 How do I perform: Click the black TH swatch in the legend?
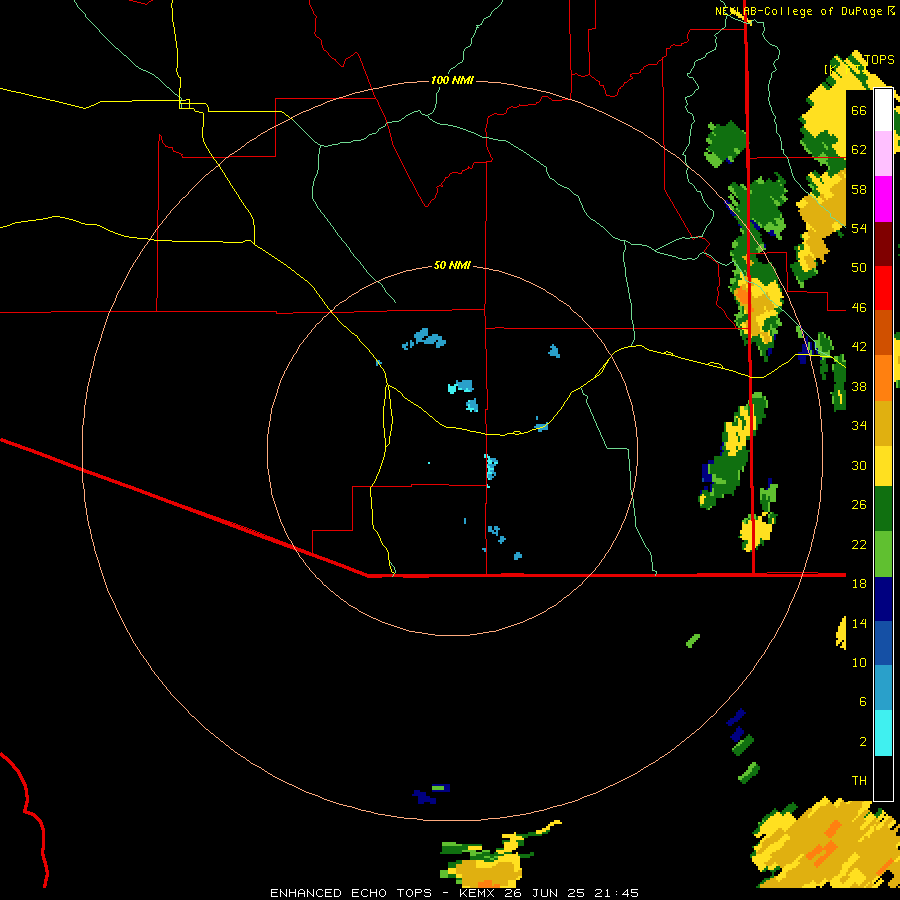tap(883, 778)
